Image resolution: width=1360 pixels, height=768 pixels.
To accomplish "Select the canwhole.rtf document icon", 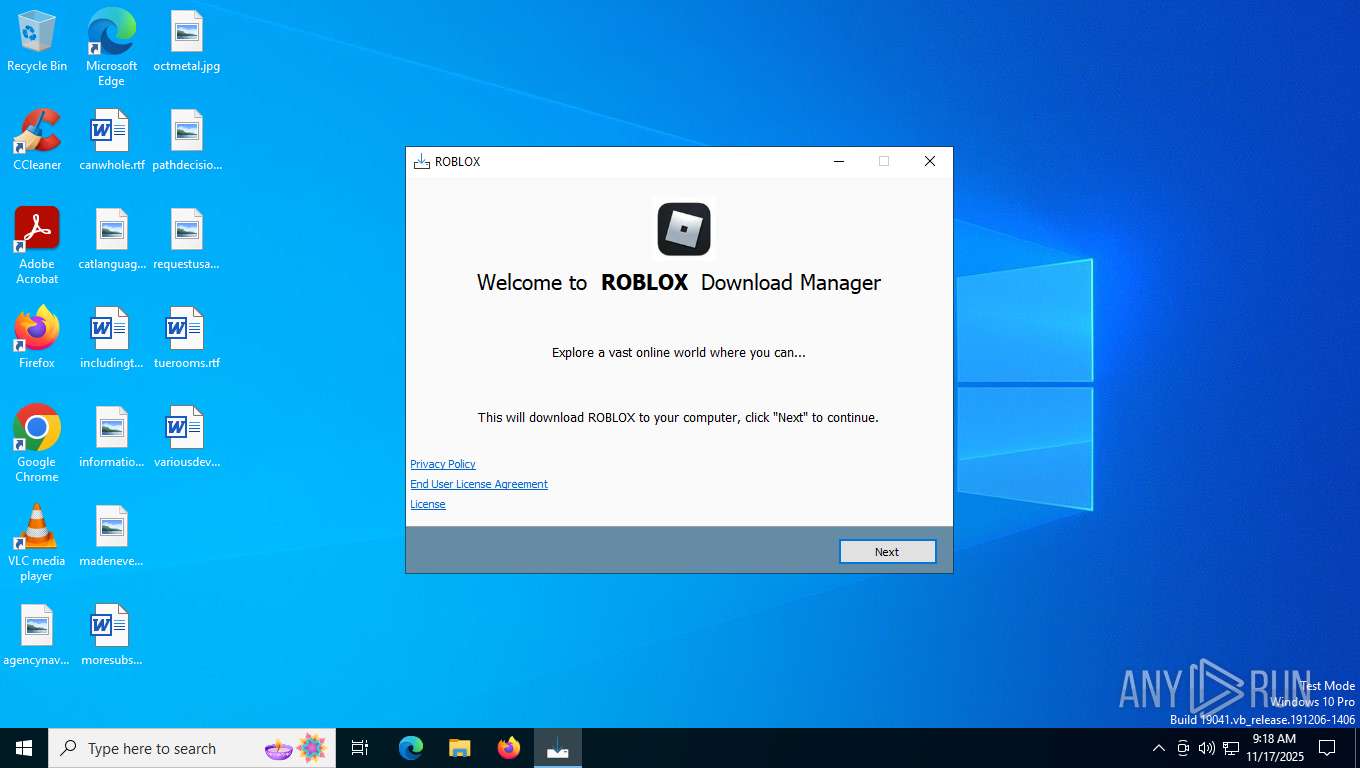I will 111,141.
